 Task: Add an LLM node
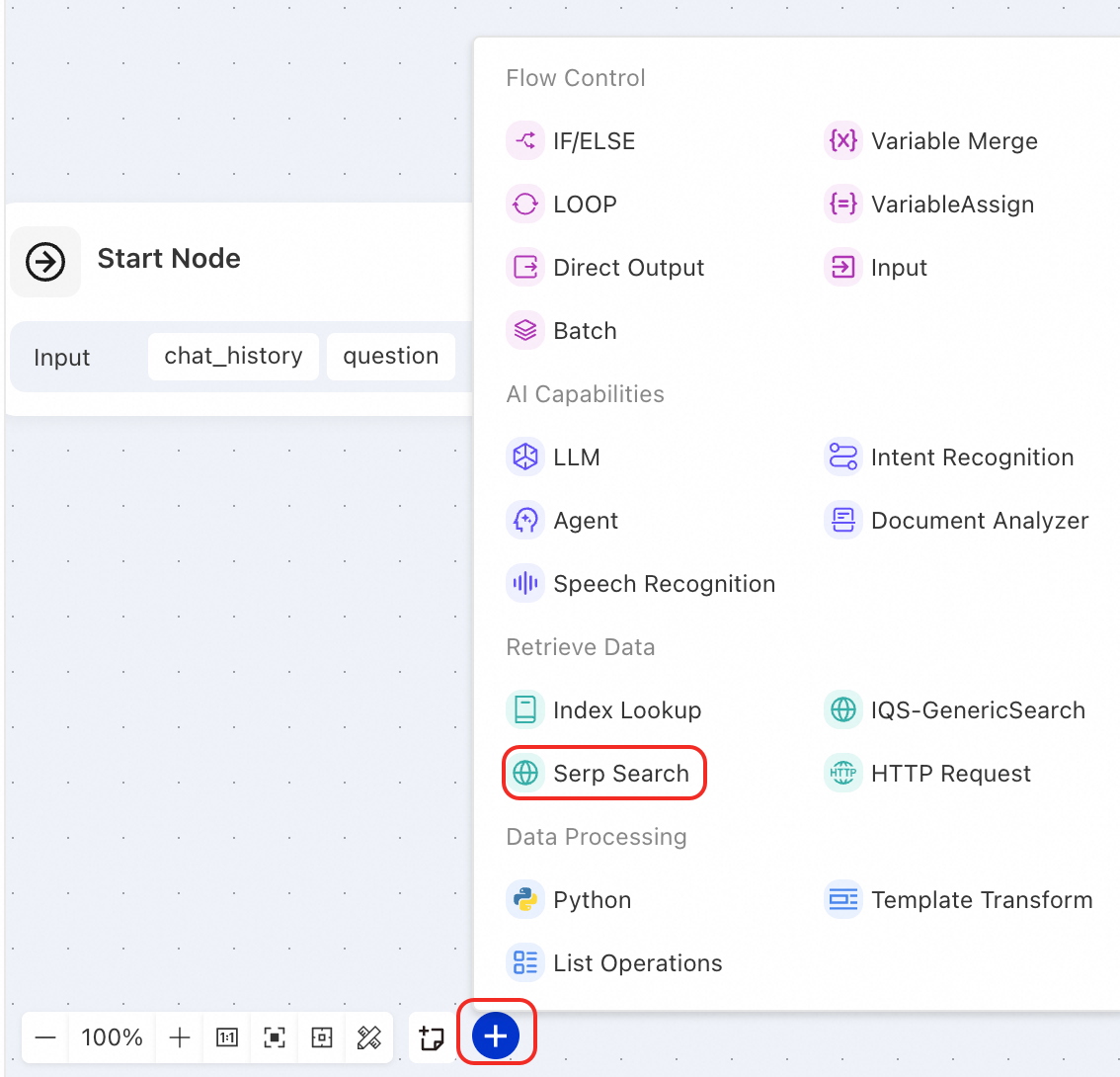pos(554,457)
